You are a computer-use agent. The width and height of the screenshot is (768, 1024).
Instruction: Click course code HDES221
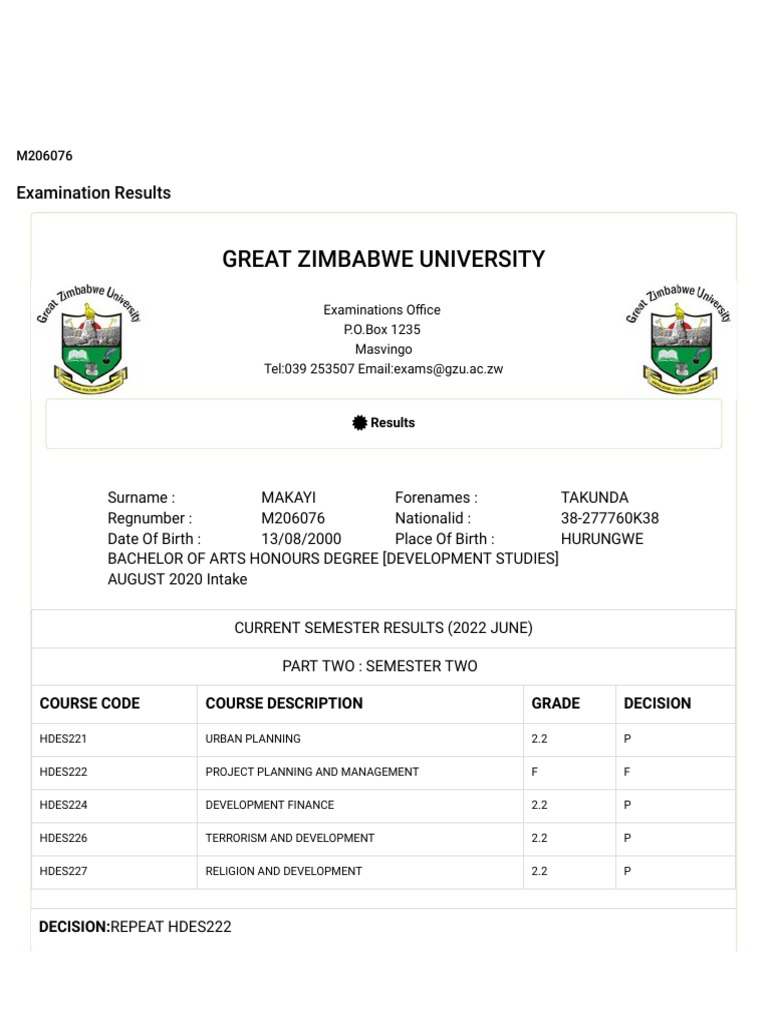[x=63, y=739]
